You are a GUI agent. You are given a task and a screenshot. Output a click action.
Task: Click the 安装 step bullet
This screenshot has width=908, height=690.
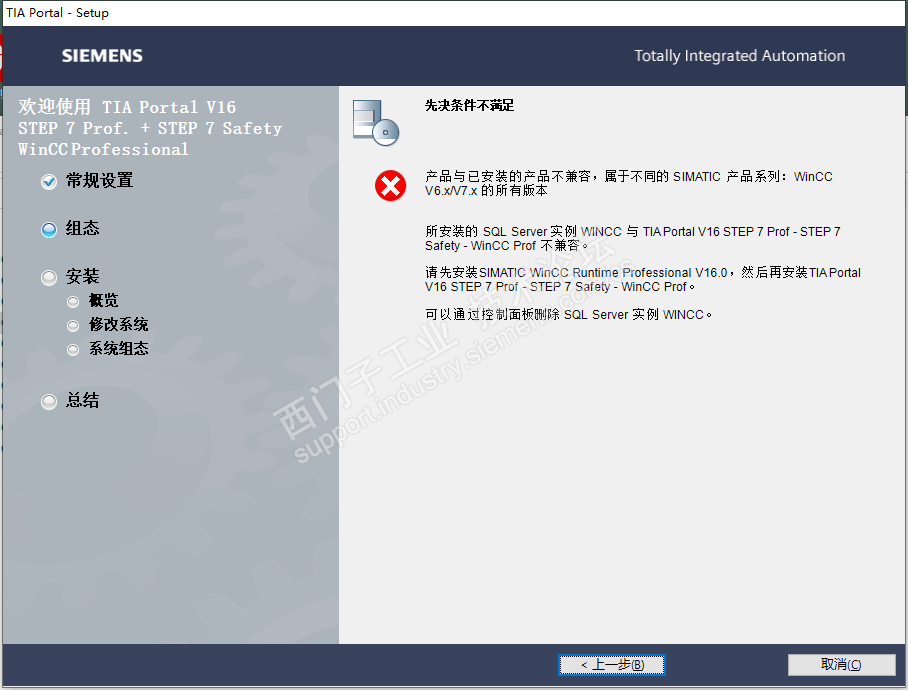[x=49, y=278]
